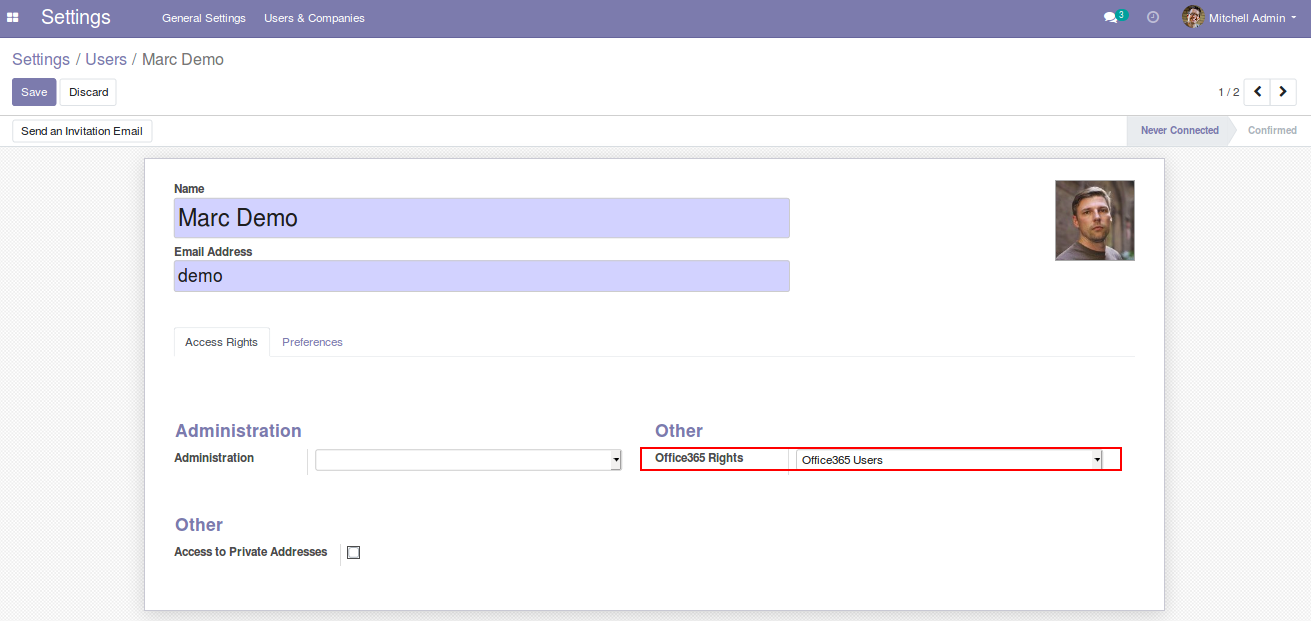Open the activities clock icon
This screenshot has height=621, width=1311.
point(1153,18)
